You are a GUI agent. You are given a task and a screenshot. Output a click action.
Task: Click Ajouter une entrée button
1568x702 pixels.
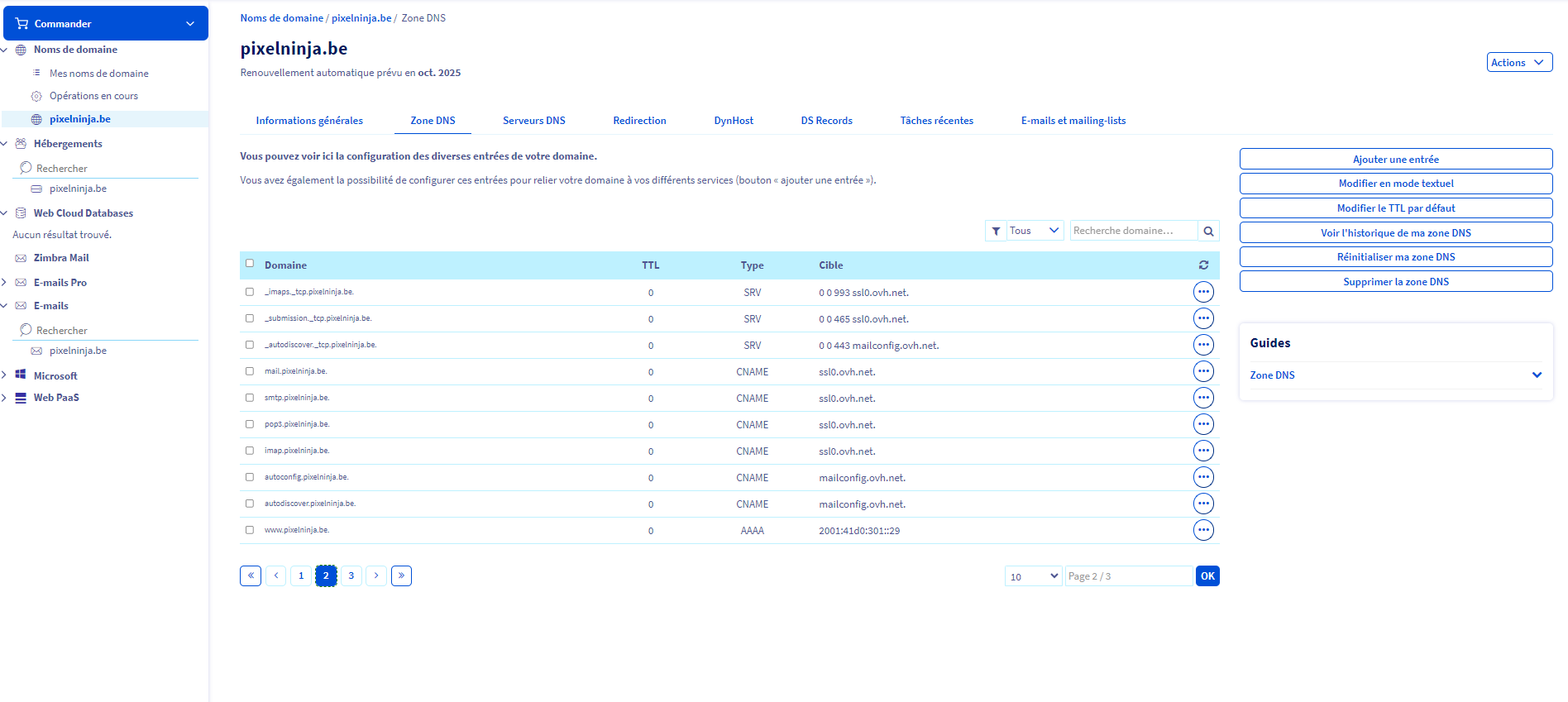click(1395, 160)
